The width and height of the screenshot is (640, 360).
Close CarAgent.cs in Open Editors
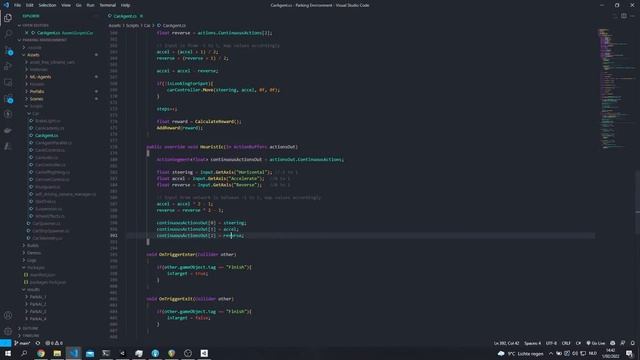(x=27, y=33)
